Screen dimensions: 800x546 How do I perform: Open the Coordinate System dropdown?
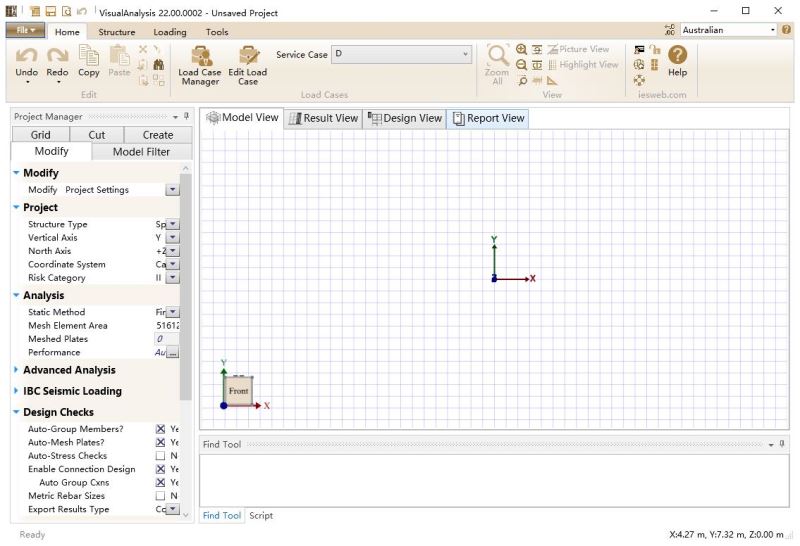(x=172, y=264)
